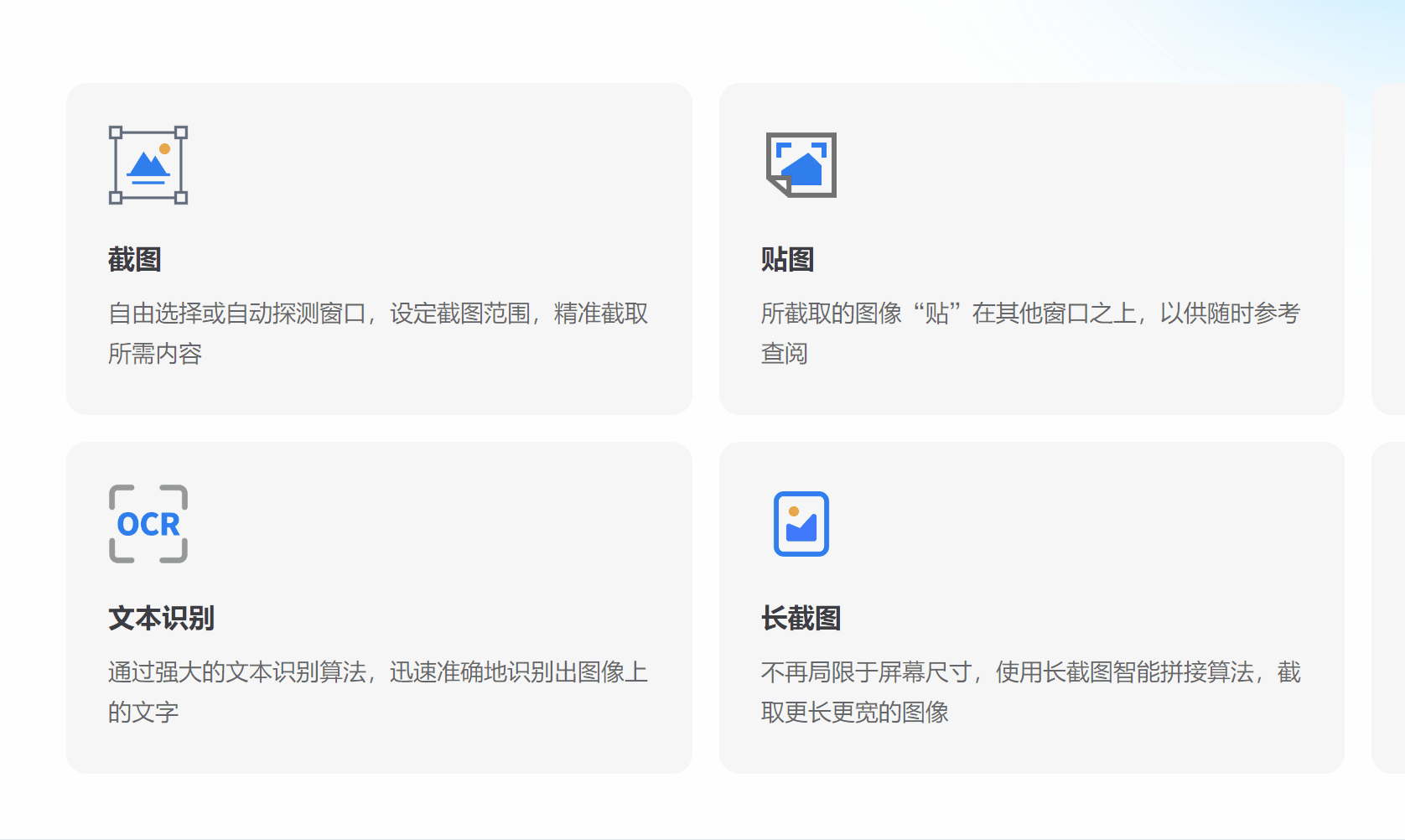Select the 截图 selection-frame icon
Screen dimensions: 1405x840
[148, 164]
